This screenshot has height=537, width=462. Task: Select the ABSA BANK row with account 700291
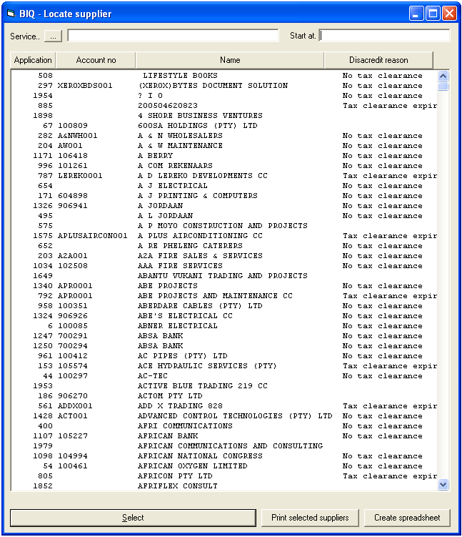pos(224,336)
